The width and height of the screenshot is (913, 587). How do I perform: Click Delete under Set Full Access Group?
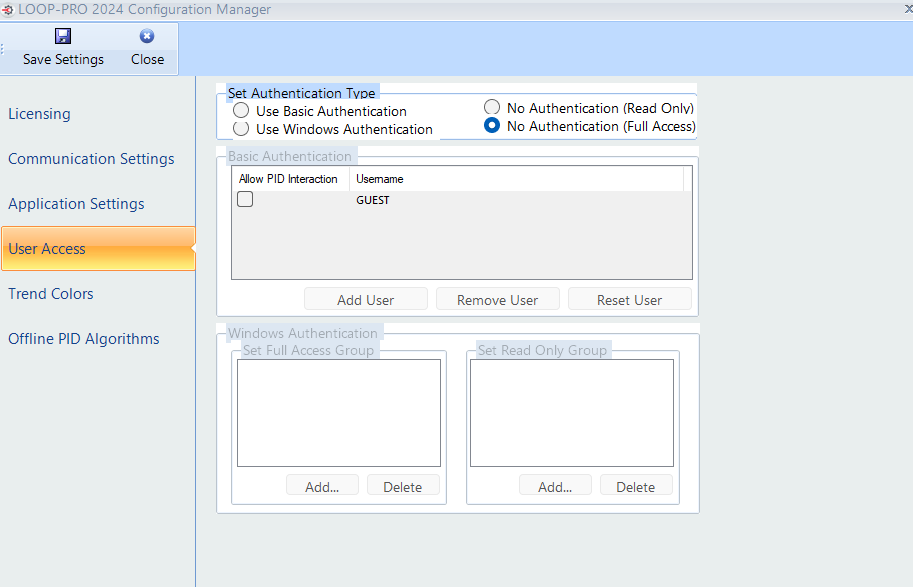click(403, 486)
